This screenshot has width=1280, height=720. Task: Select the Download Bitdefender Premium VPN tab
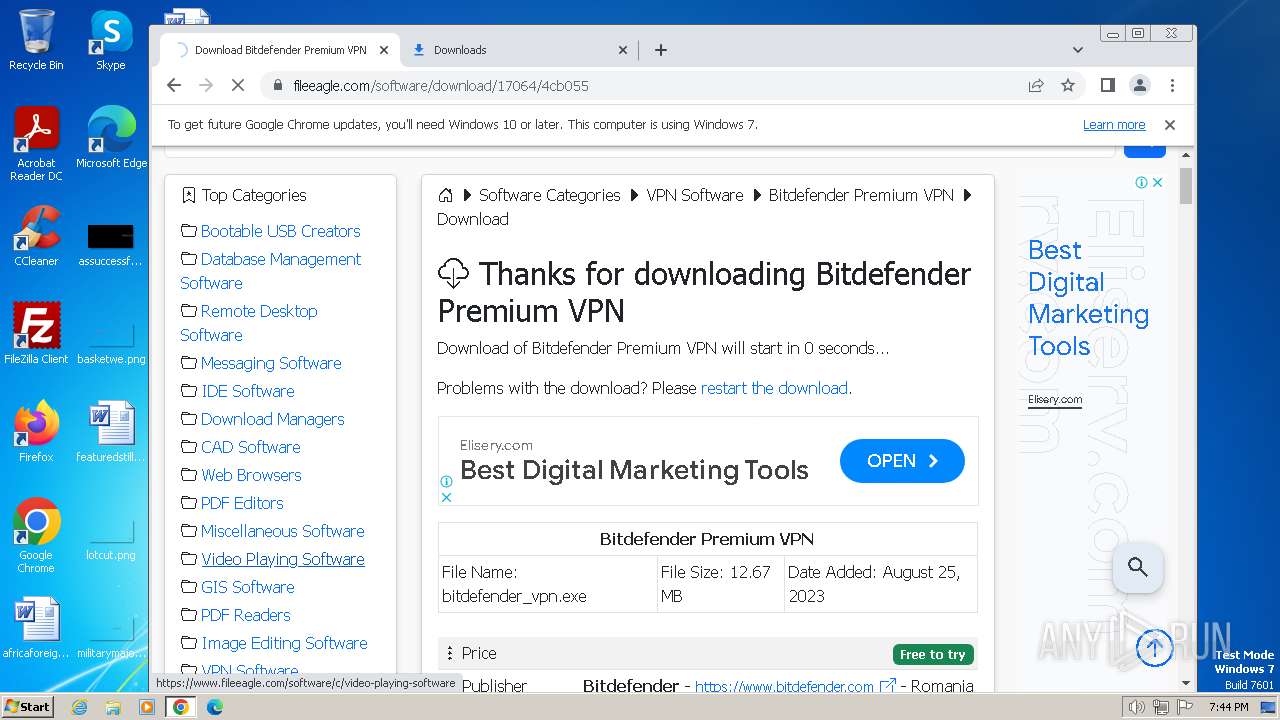pyautogui.click(x=280, y=50)
